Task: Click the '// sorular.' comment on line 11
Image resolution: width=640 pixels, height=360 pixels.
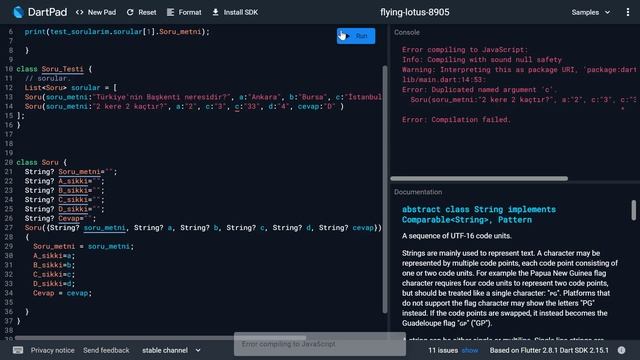Action: coord(48,78)
